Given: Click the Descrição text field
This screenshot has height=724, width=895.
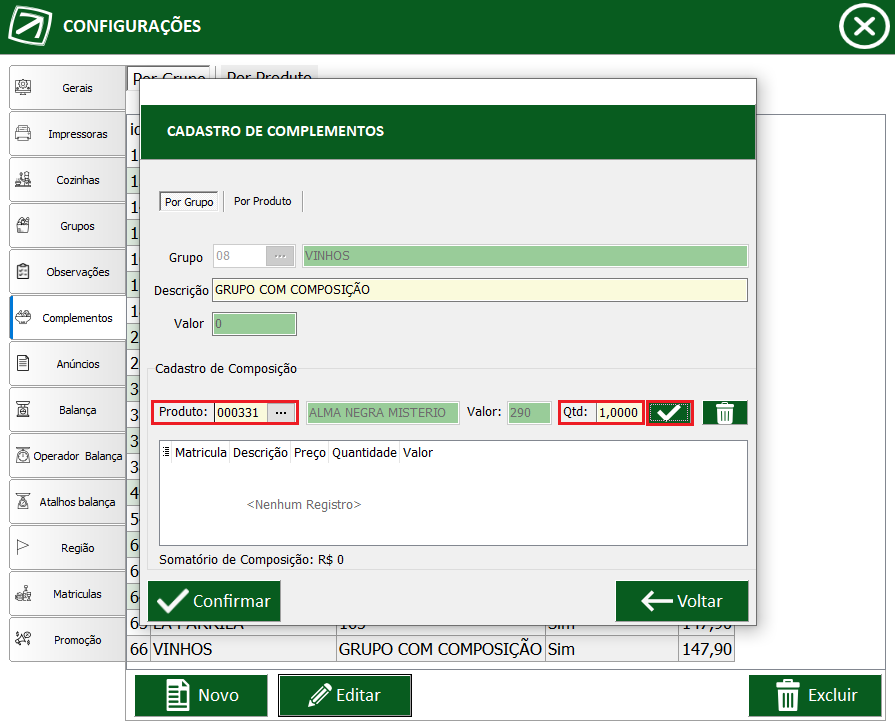Looking at the screenshot, I should click(479, 290).
